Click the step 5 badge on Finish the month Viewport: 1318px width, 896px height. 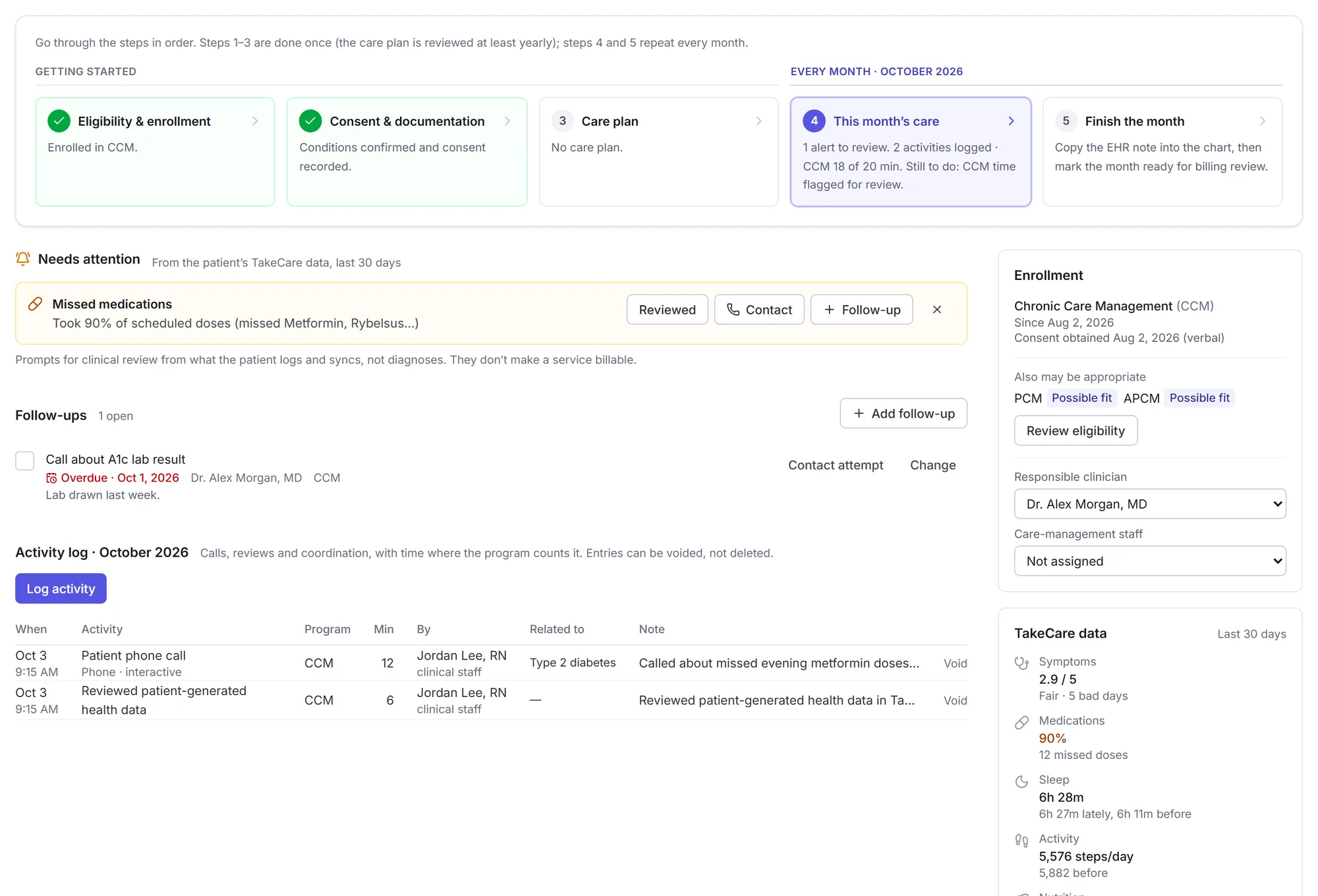click(1066, 121)
